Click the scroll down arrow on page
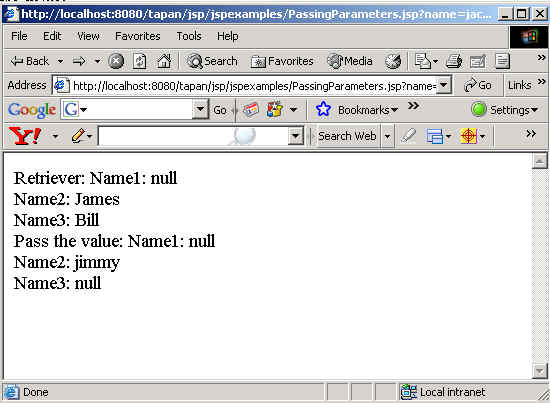This screenshot has height=403, width=550. tap(539, 371)
